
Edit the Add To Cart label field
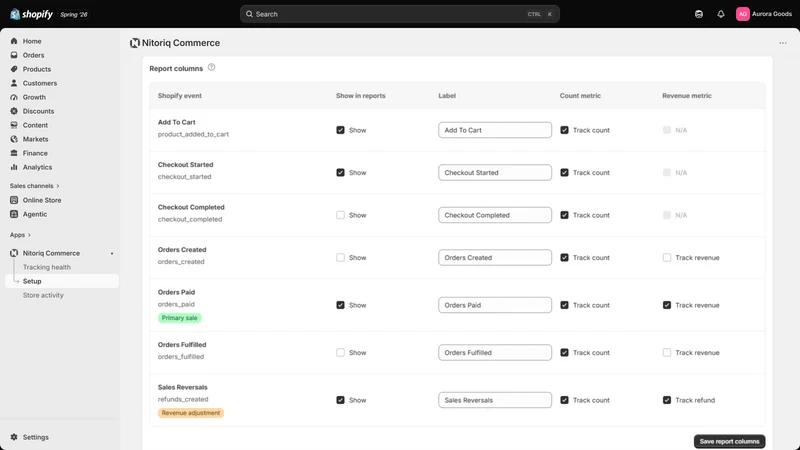(x=494, y=130)
